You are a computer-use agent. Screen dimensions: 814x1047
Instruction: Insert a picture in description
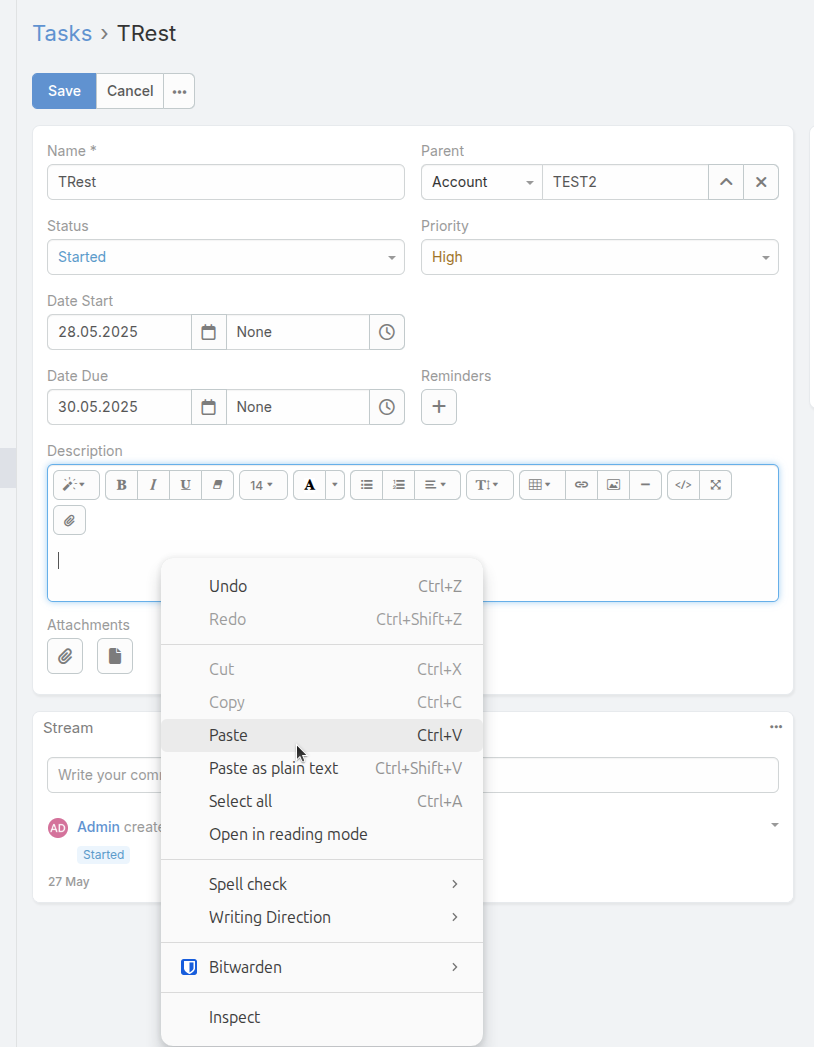coord(613,485)
